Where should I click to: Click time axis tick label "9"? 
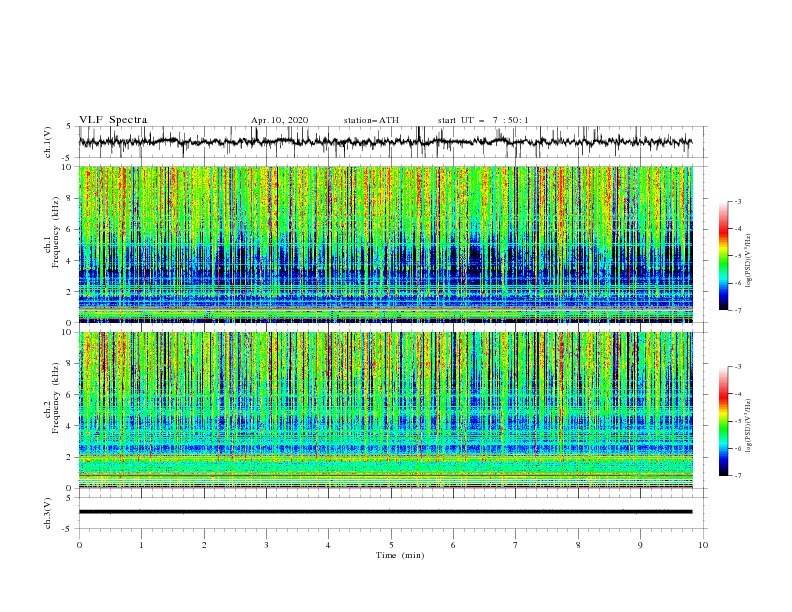640,545
